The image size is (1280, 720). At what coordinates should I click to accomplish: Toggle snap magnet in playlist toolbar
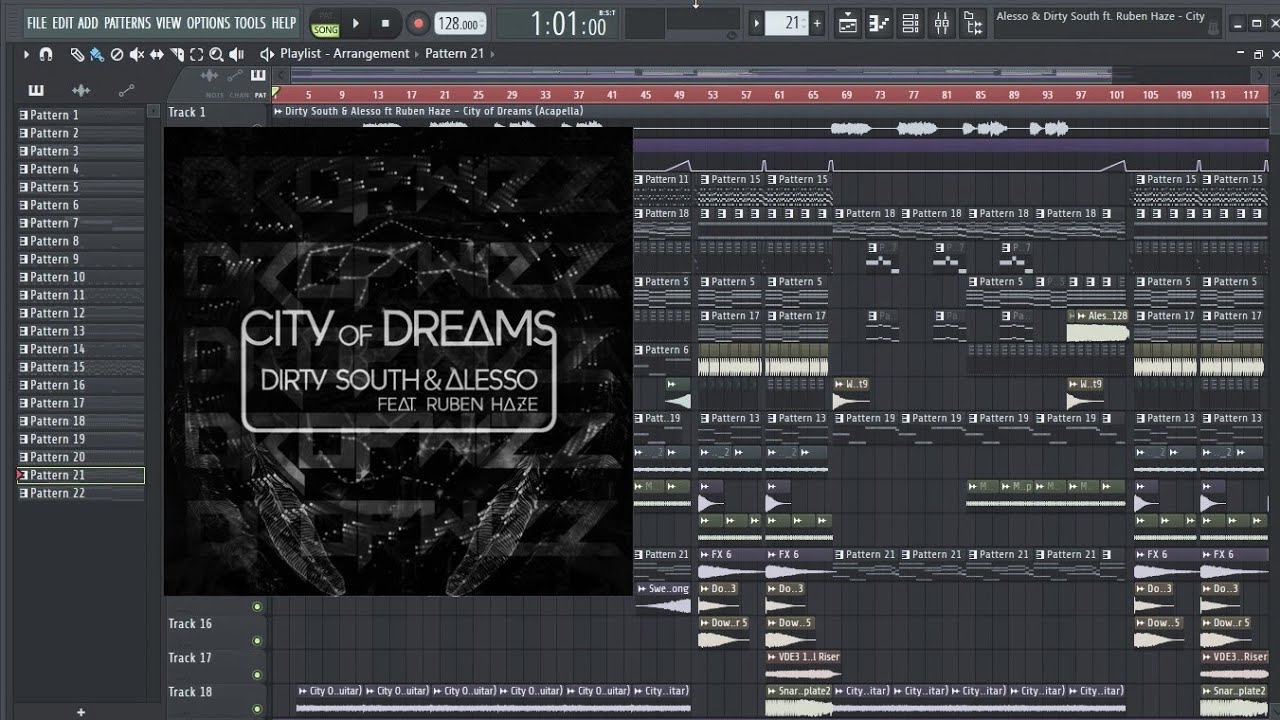(46, 54)
